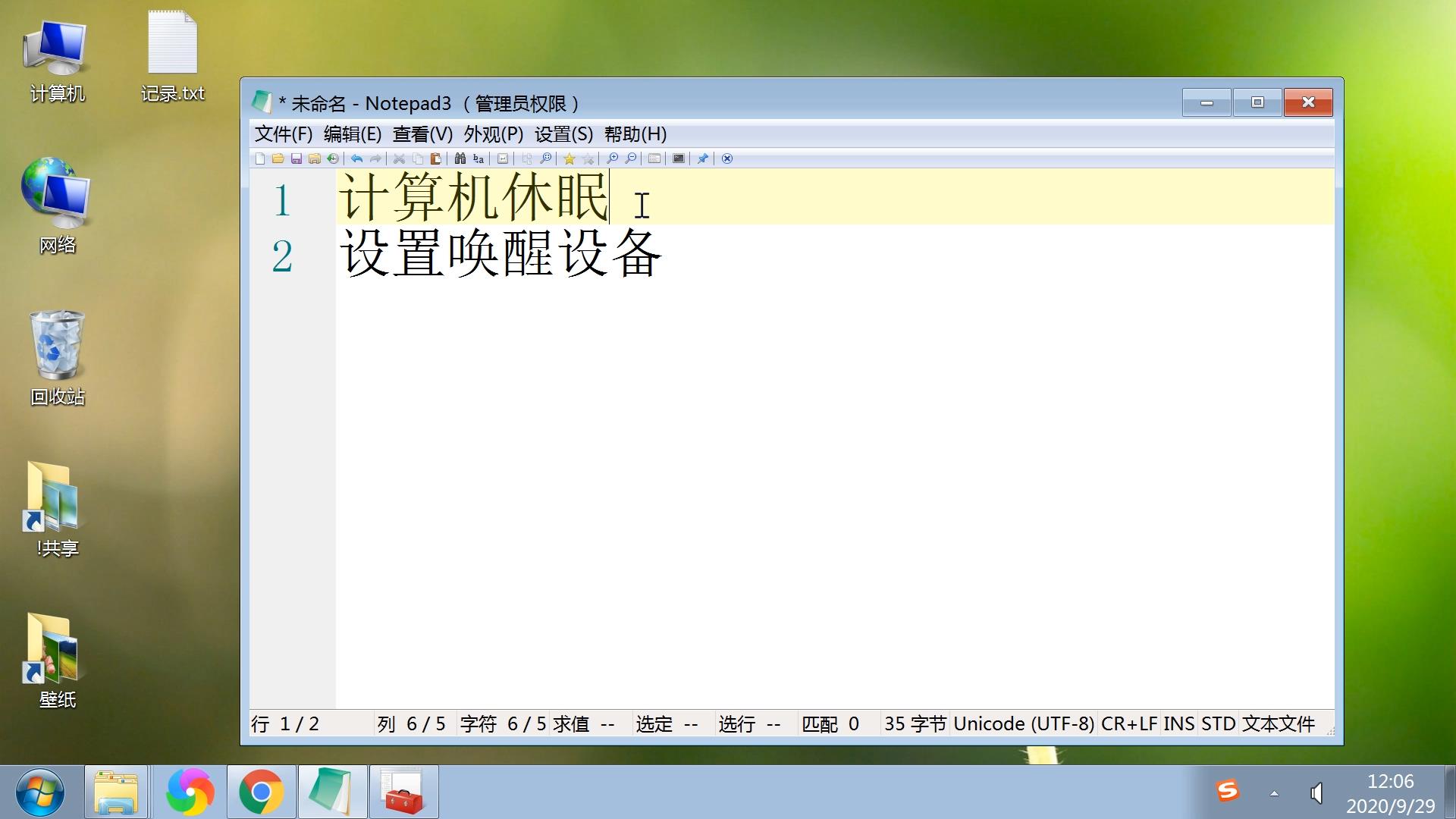Click the Sogou input method tray icon

click(1228, 791)
